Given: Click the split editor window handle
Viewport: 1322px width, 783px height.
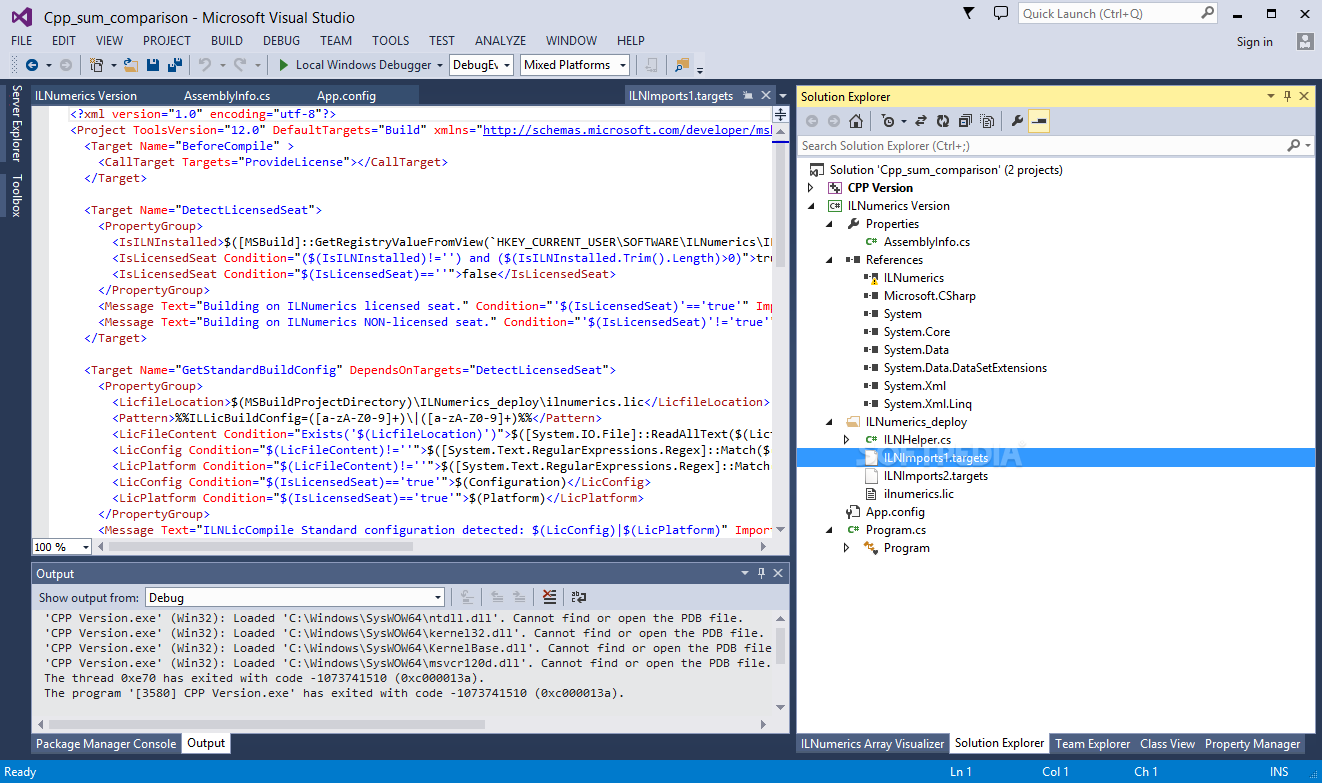Looking at the screenshot, I should coord(781,115).
